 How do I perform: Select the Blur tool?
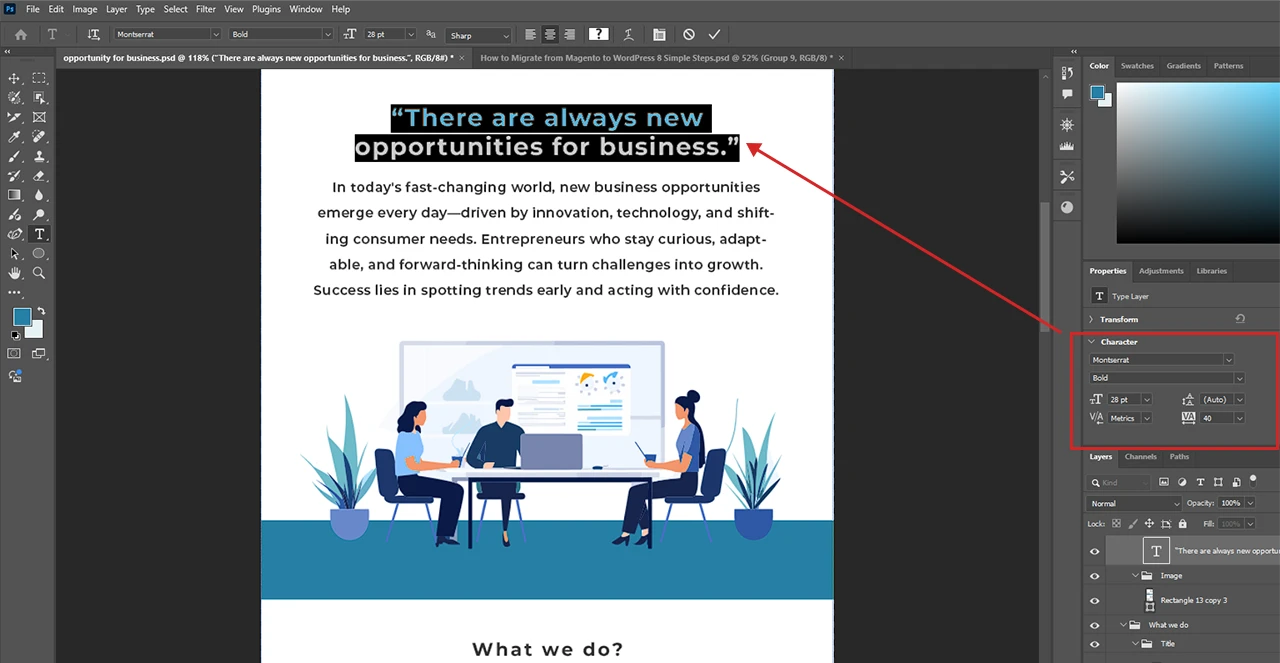(x=39, y=195)
